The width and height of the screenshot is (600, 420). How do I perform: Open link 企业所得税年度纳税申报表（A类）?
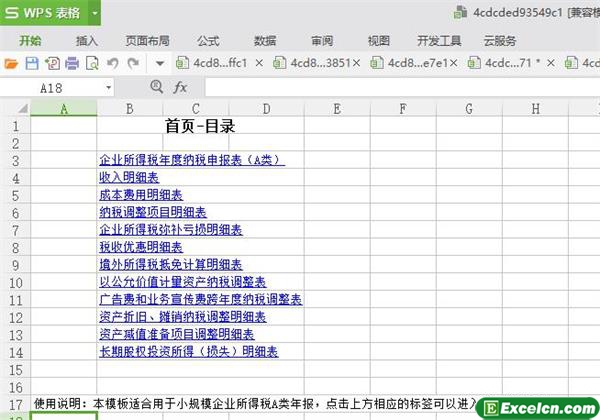pos(192,160)
